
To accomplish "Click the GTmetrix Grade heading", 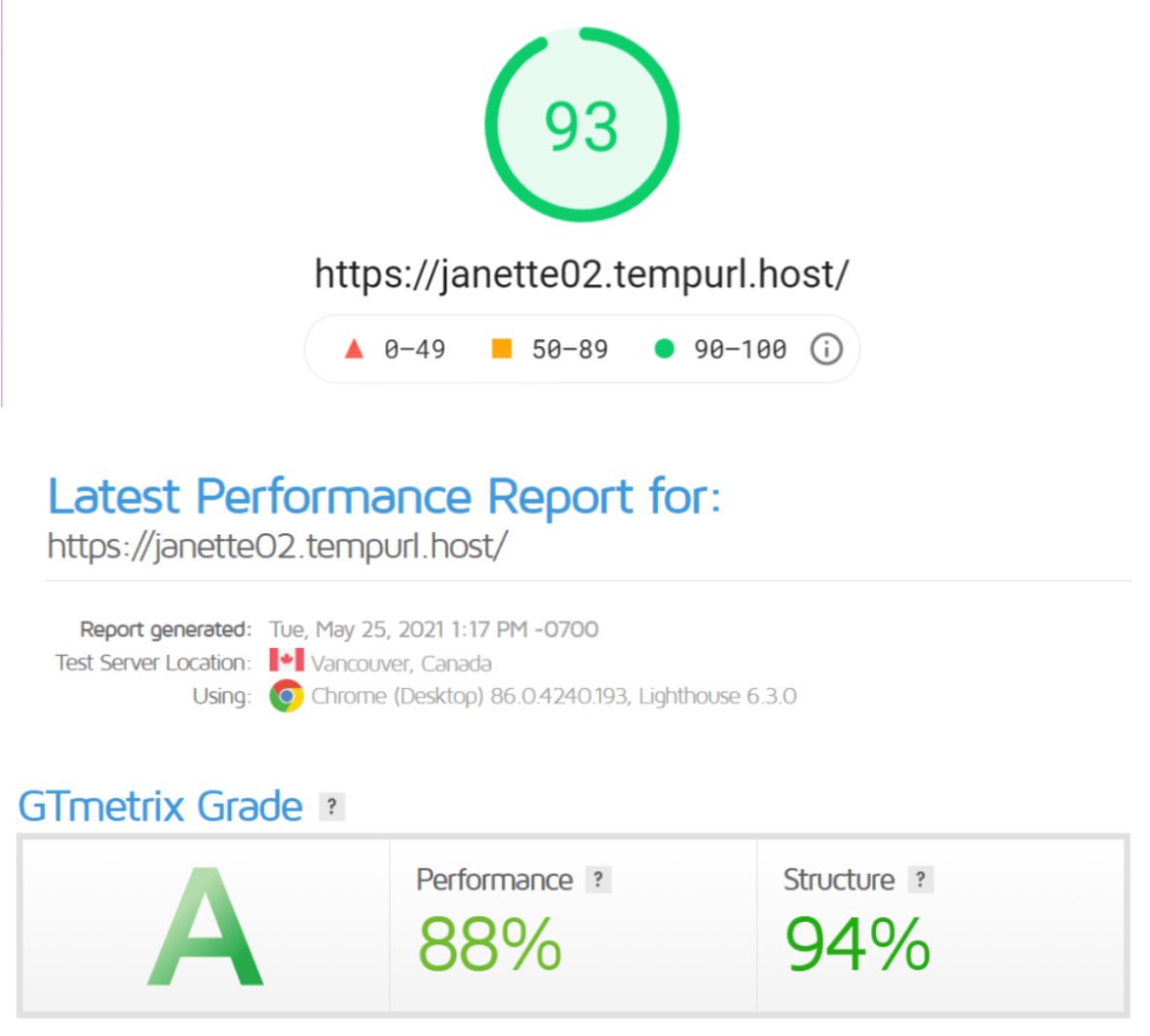I will (x=160, y=807).
